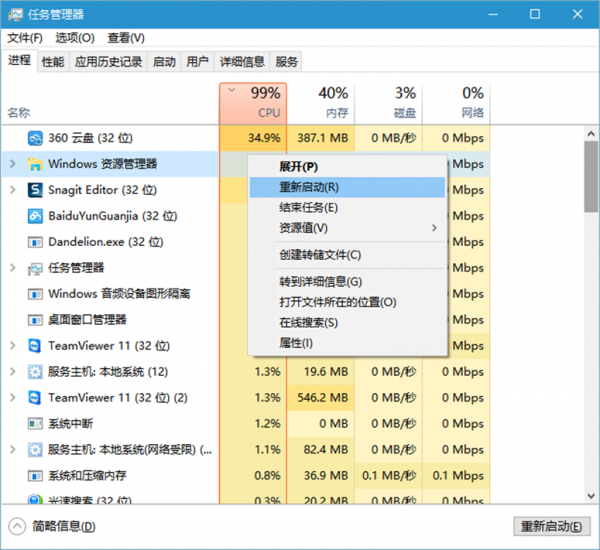The width and height of the screenshot is (600, 550).
Task: Switch to the 详细信息 tab
Action: [242, 62]
